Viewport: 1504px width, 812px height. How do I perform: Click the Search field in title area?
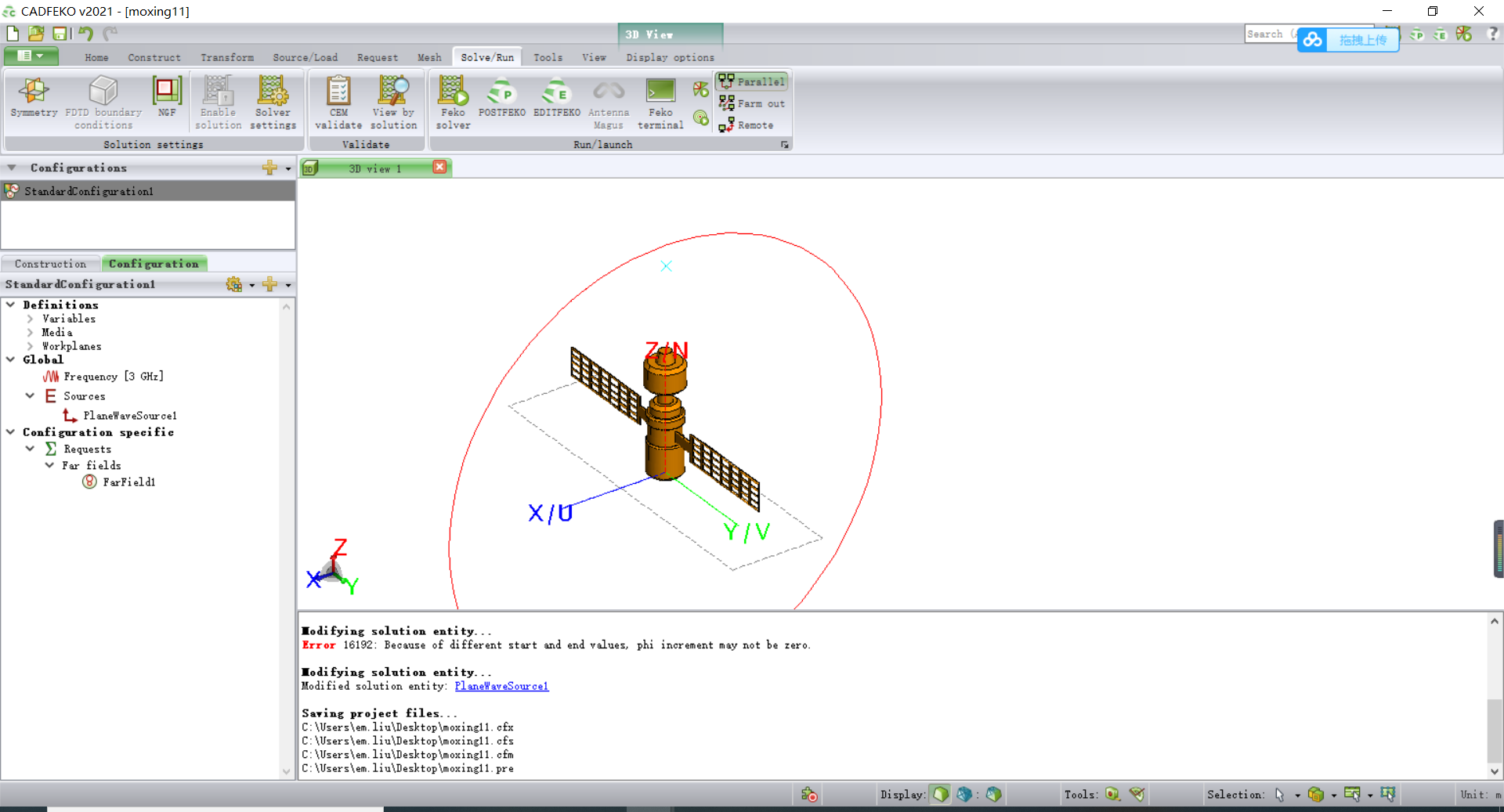click(1269, 34)
